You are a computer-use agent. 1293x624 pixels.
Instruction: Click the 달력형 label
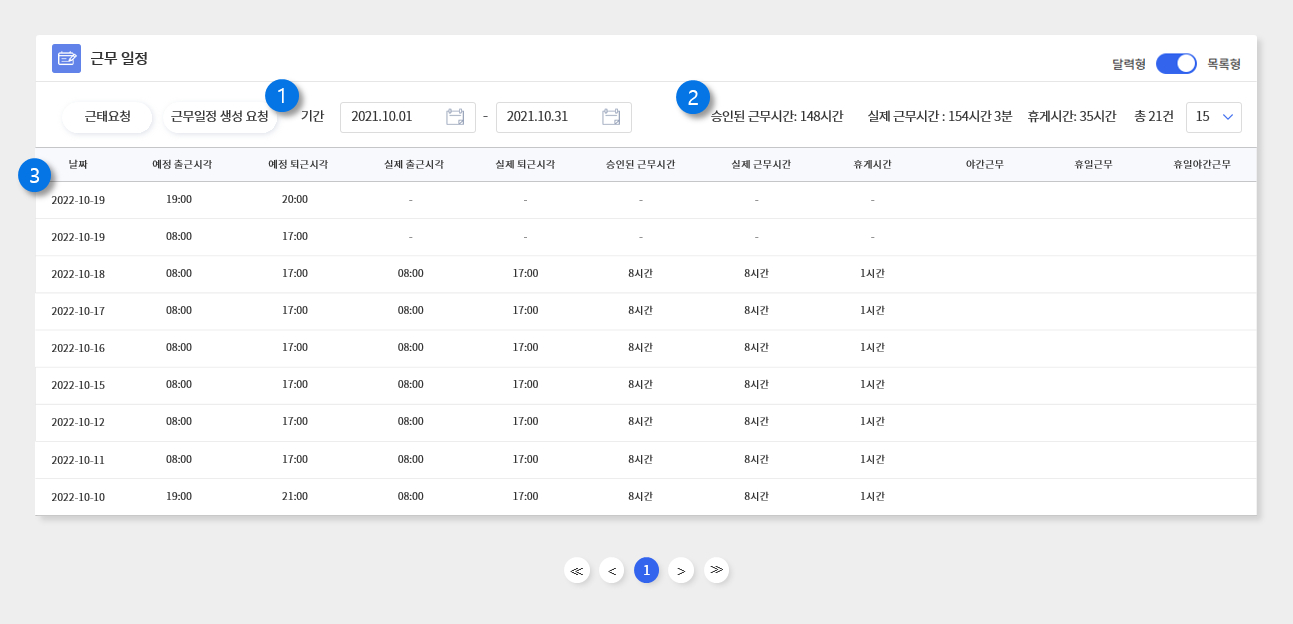tap(1128, 63)
